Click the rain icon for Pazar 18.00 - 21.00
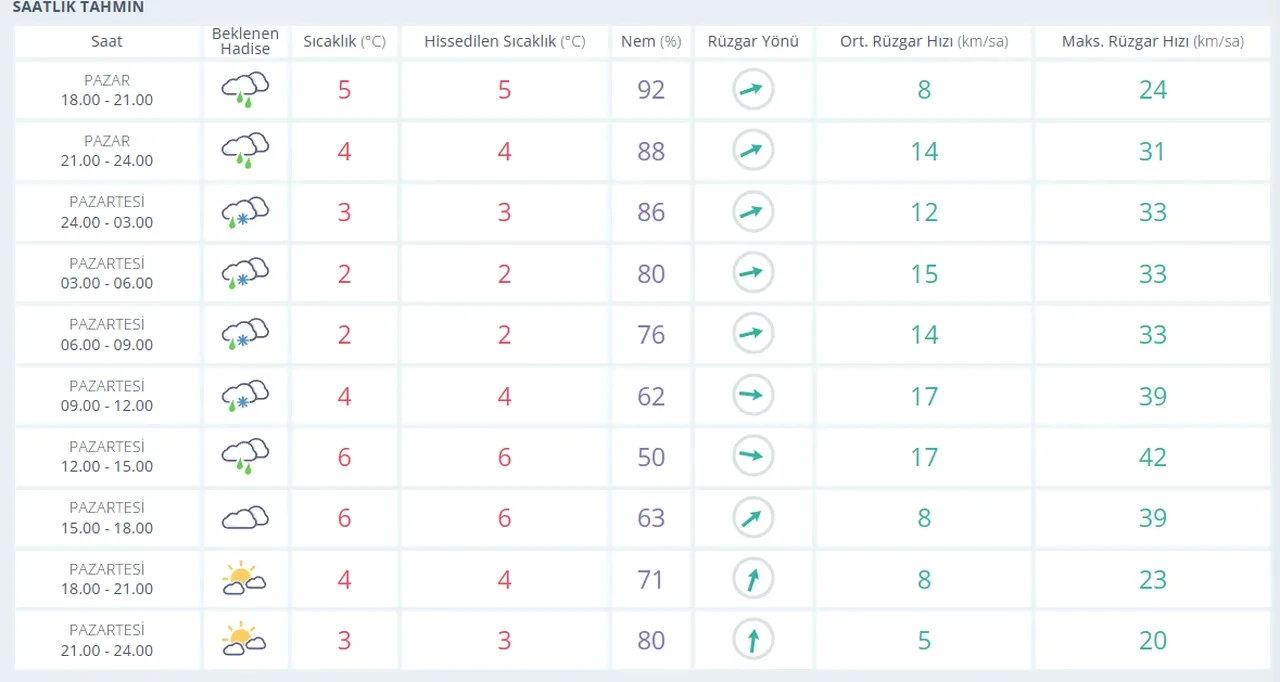This screenshot has width=1280, height=682. click(x=245, y=90)
